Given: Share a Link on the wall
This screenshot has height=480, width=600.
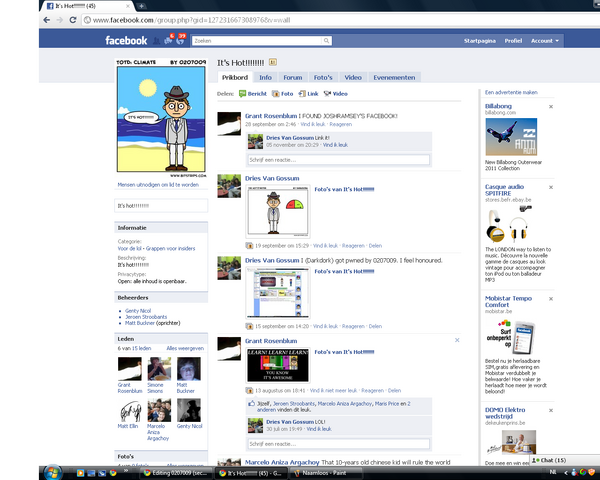Looking at the screenshot, I should click(308, 94).
